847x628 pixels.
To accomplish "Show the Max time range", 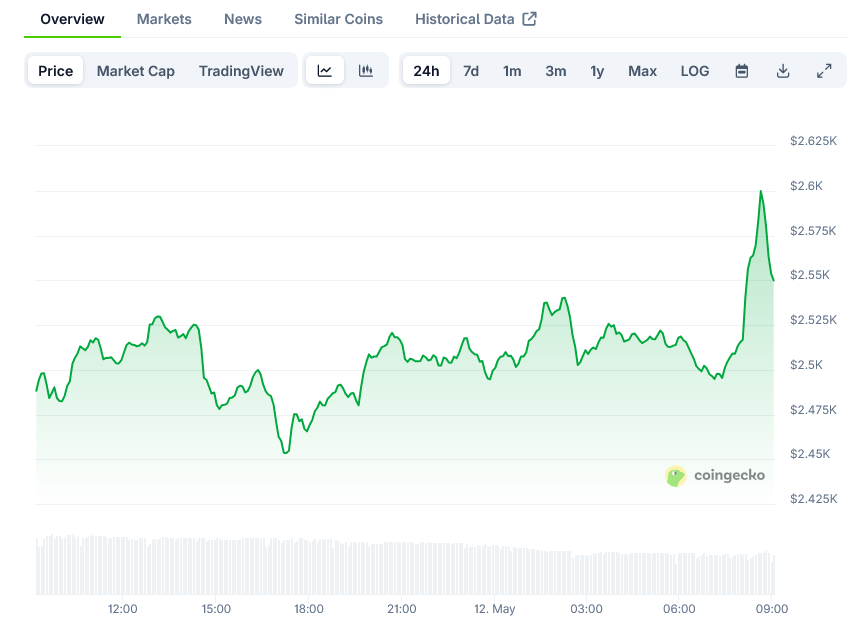I will 642,71.
